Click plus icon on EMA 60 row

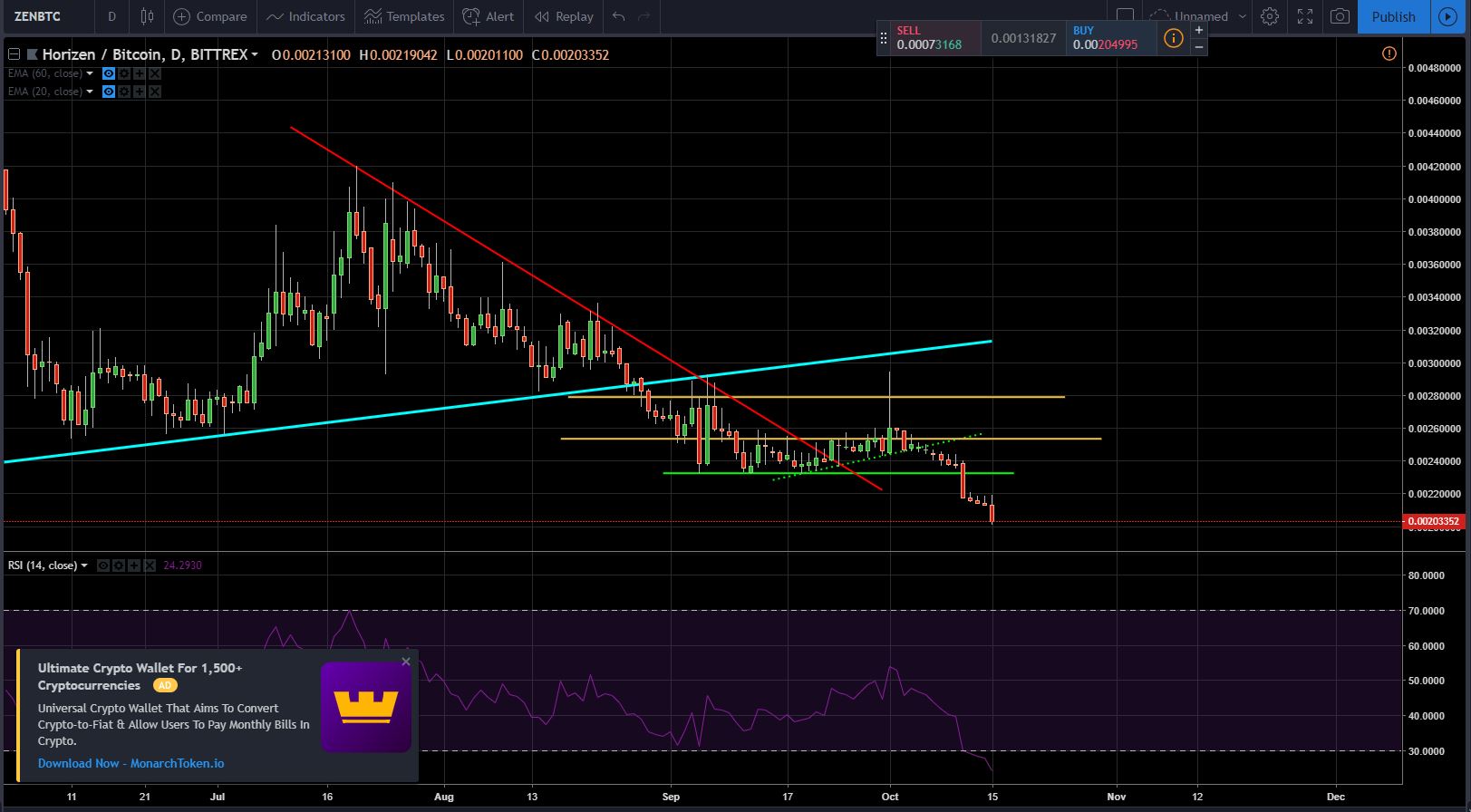click(x=140, y=73)
